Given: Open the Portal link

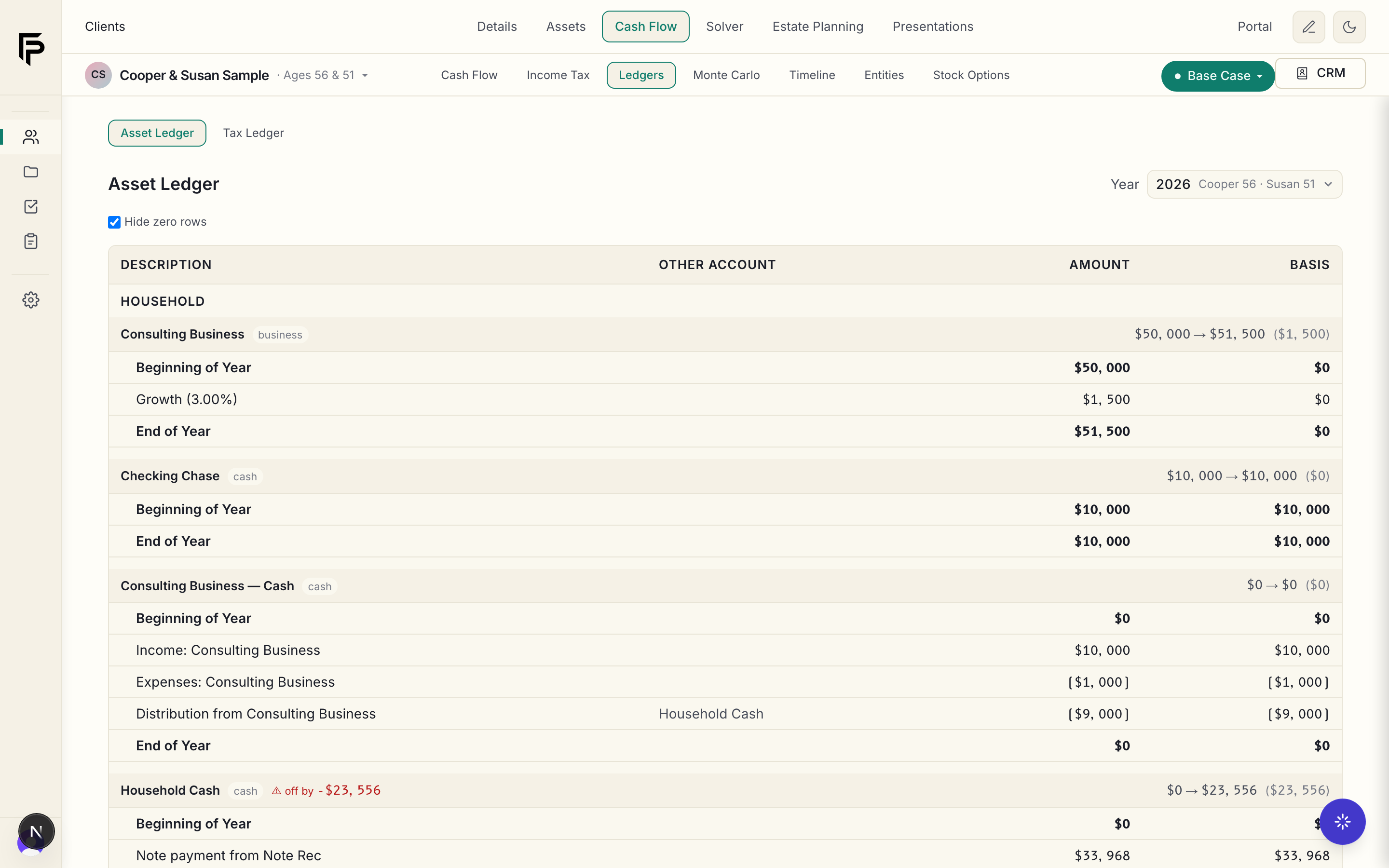Looking at the screenshot, I should coord(1254,27).
